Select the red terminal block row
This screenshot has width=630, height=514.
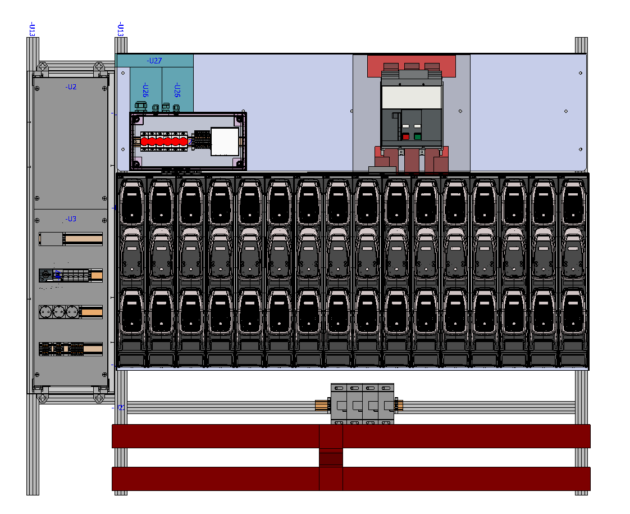pyautogui.click(x=163, y=142)
